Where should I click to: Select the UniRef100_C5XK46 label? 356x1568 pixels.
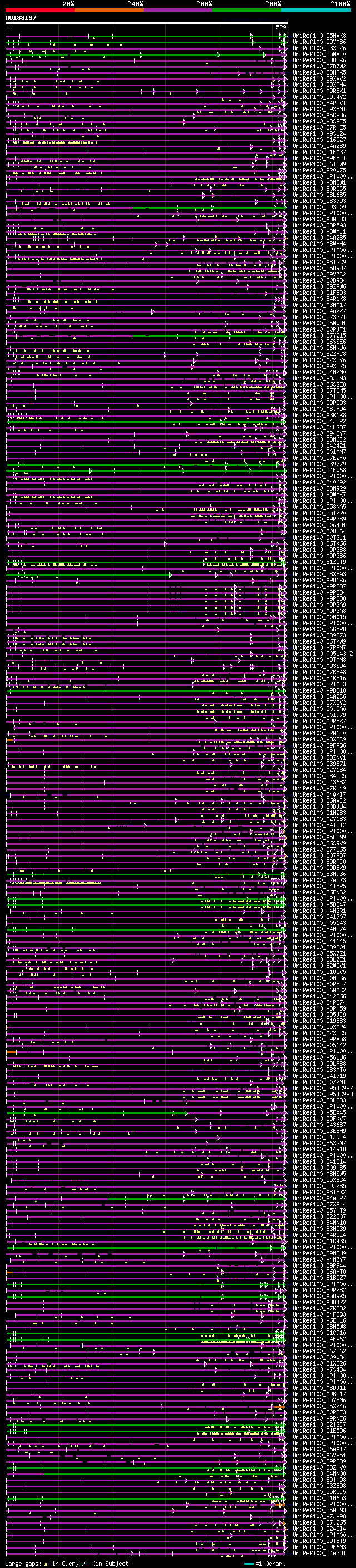click(319, 1406)
